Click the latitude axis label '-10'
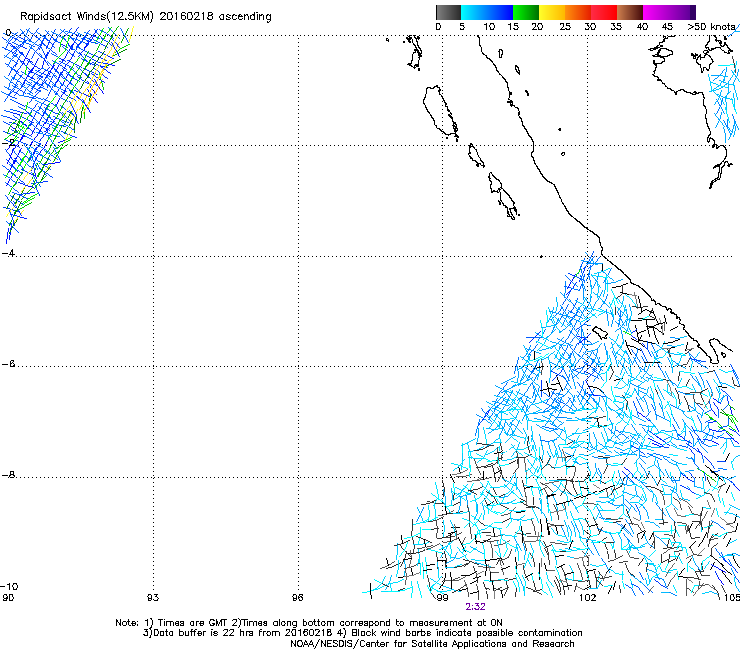Image resolution: width=740 pixels, height=650 pixels. coord(9,586)
